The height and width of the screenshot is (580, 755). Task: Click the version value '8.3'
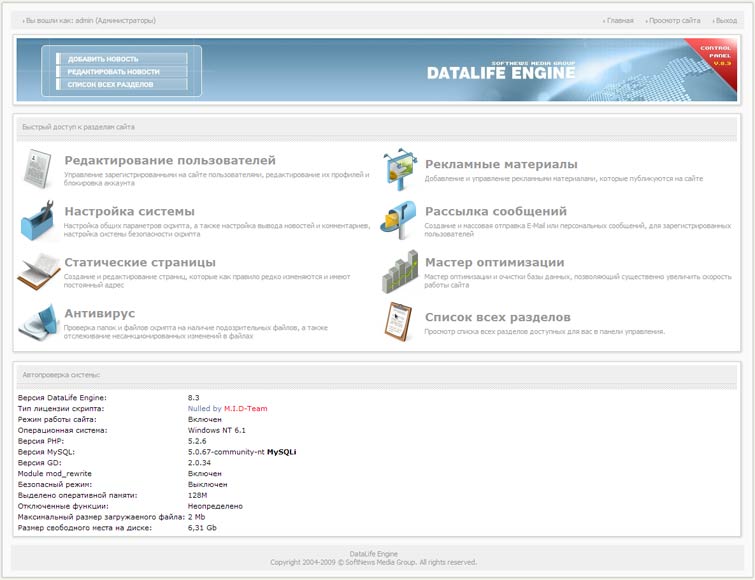(194, 398)
